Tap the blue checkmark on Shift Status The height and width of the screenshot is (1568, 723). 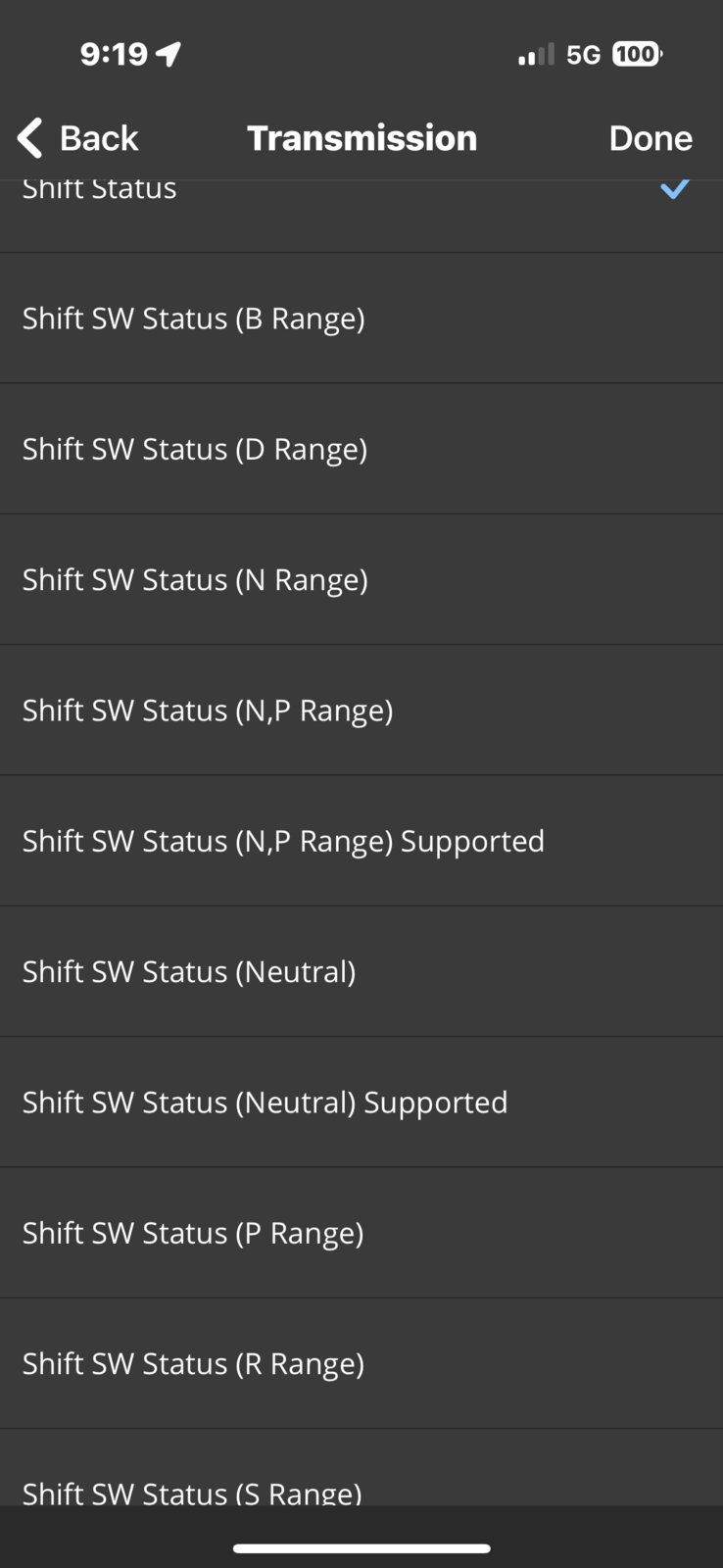[x=675, y=189]
